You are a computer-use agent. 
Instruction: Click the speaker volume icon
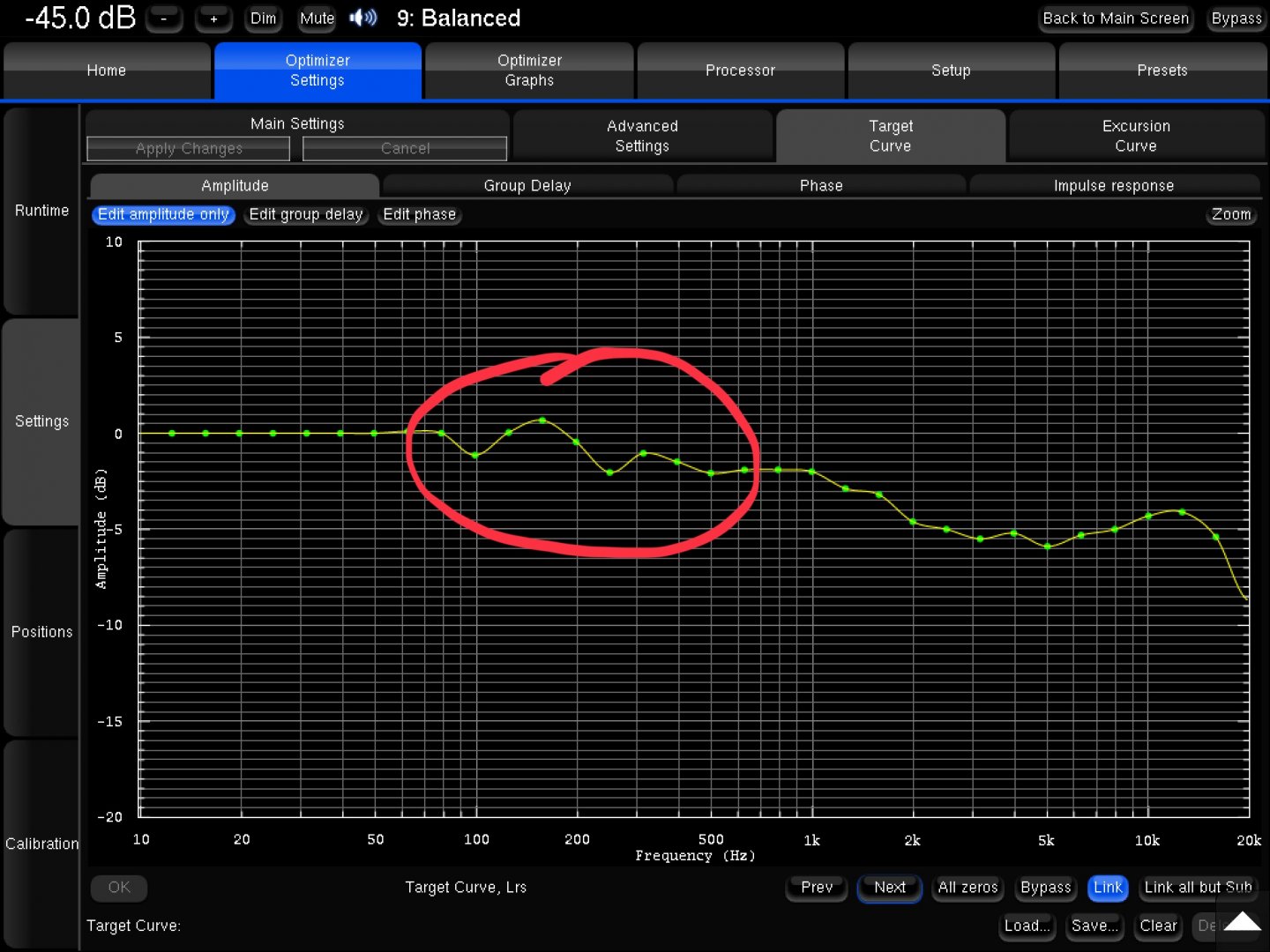362,18
